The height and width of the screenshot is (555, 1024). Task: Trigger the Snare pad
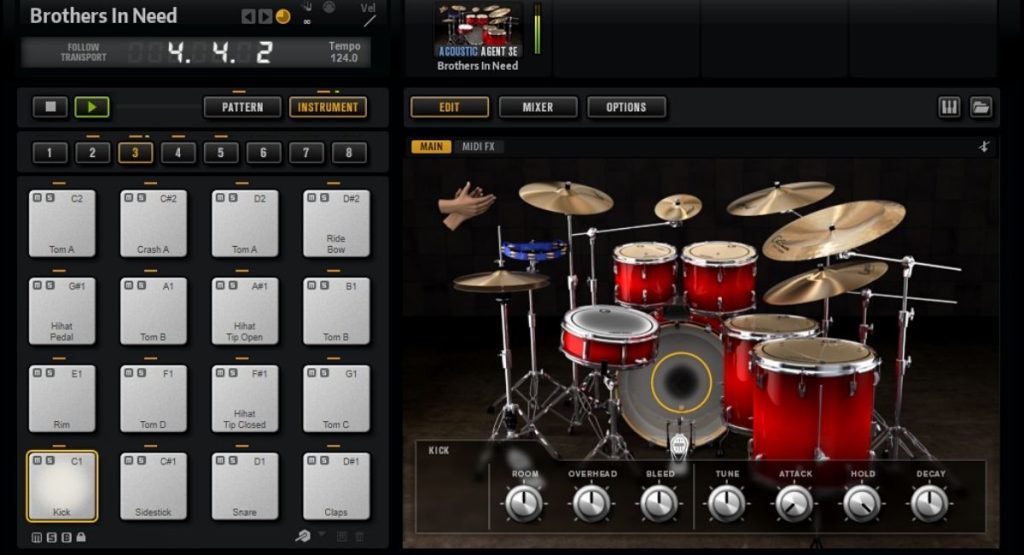point(244,486)
